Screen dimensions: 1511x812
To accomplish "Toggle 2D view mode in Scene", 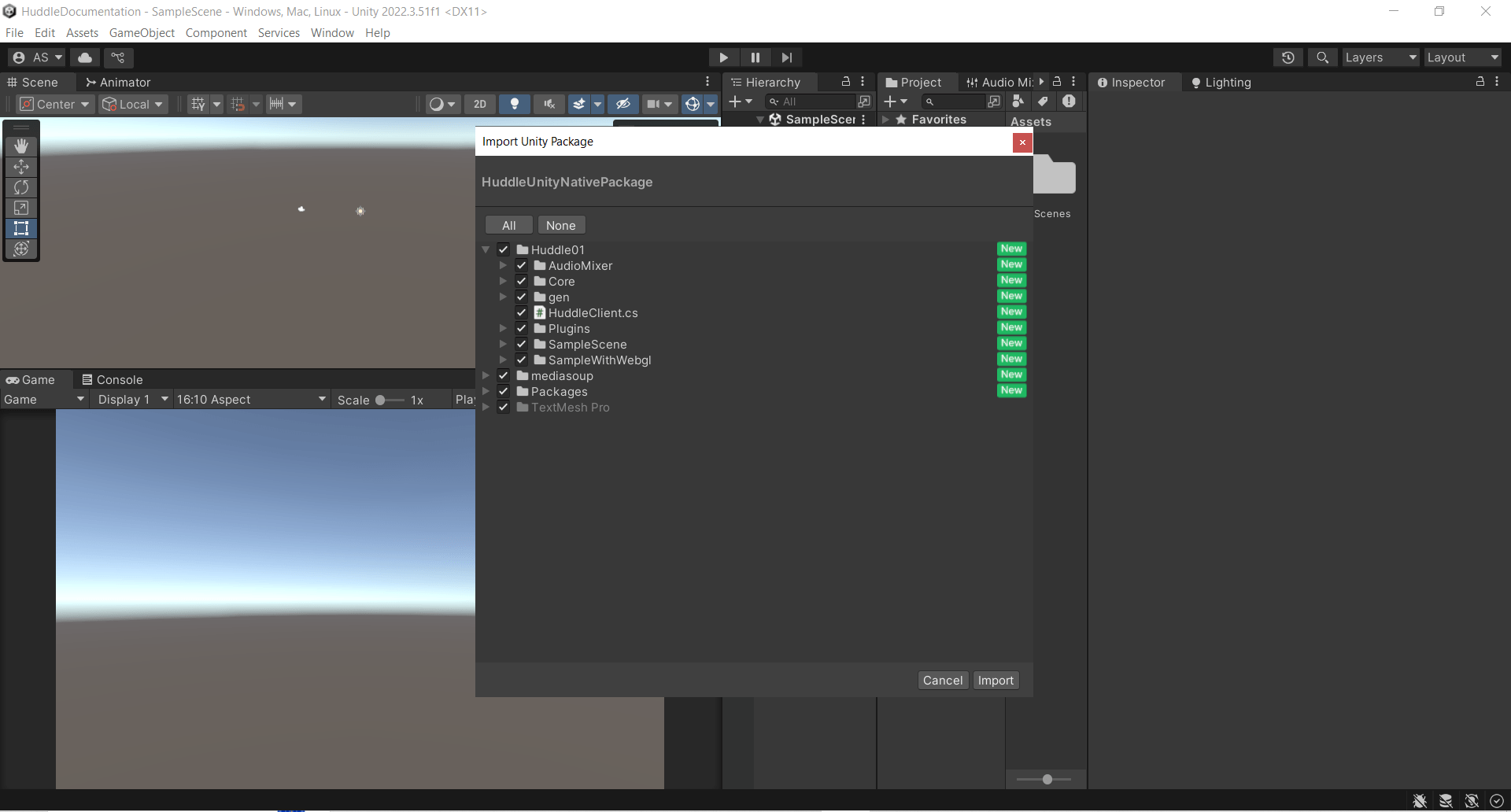I will tap(479, 104).
